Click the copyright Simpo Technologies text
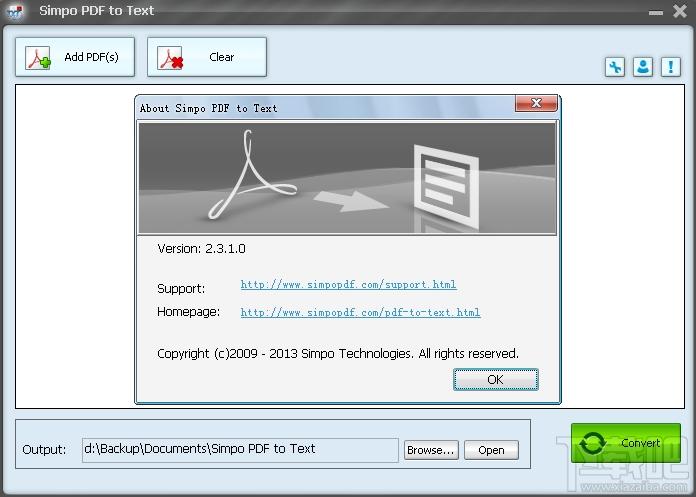 [338, 354]
